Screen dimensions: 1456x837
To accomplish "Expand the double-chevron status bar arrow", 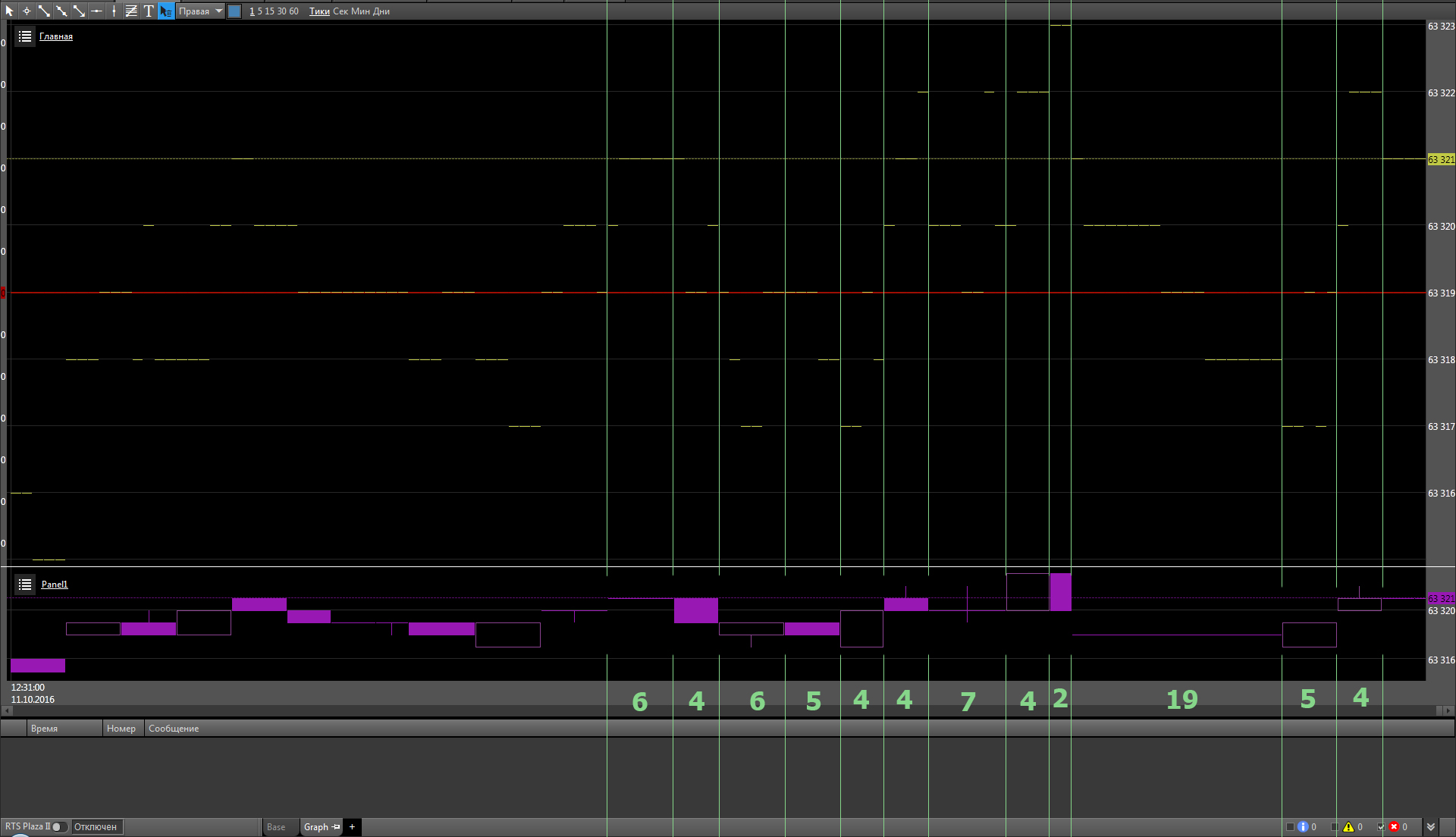I will coord(1430,827).
